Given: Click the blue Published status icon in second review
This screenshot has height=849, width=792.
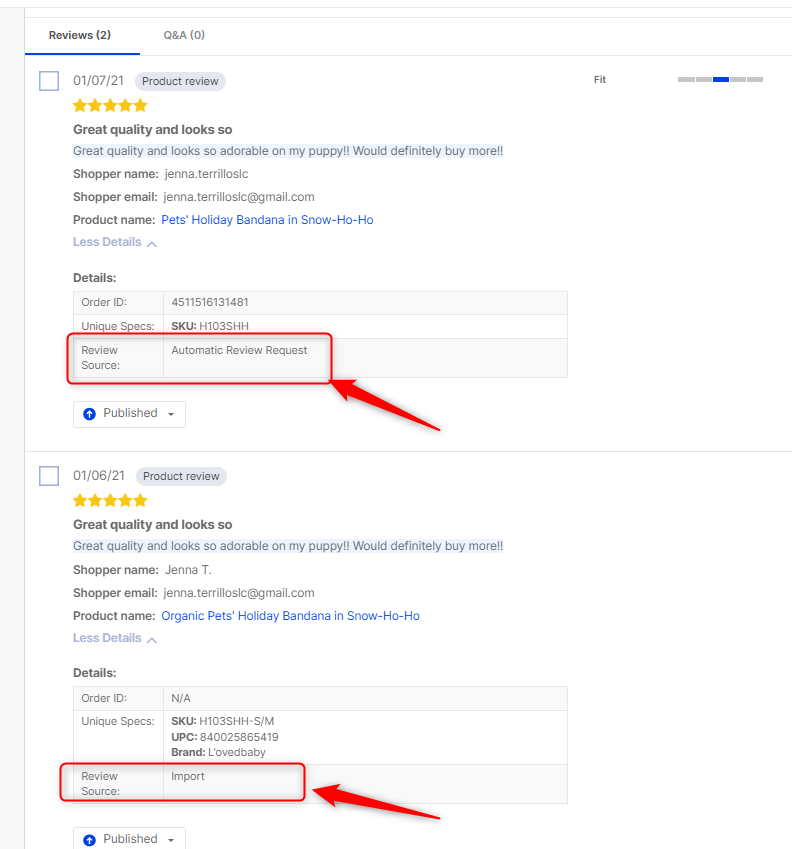Looking at the screenshot, I should (89, 840).
